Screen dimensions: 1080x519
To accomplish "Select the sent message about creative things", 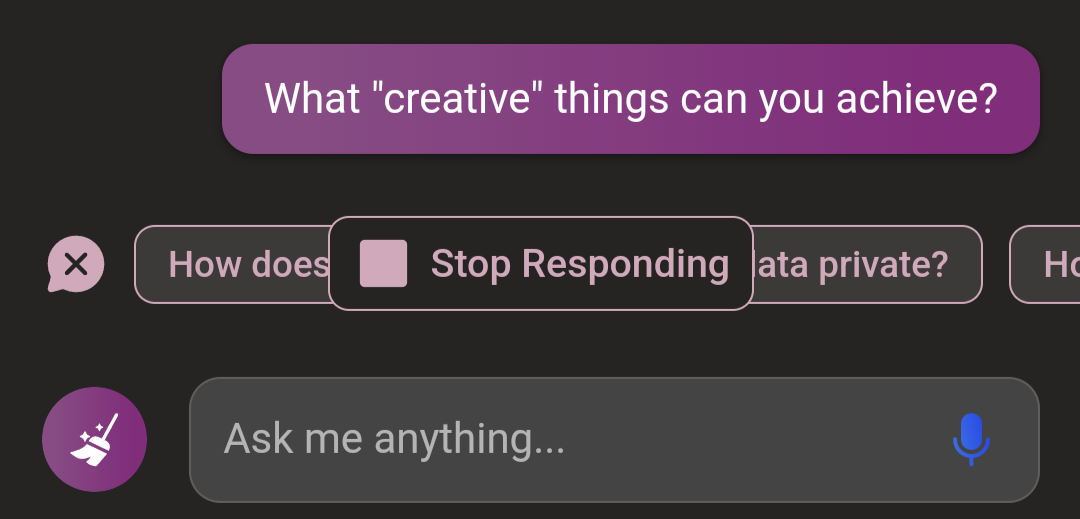I will pos(630,99).
